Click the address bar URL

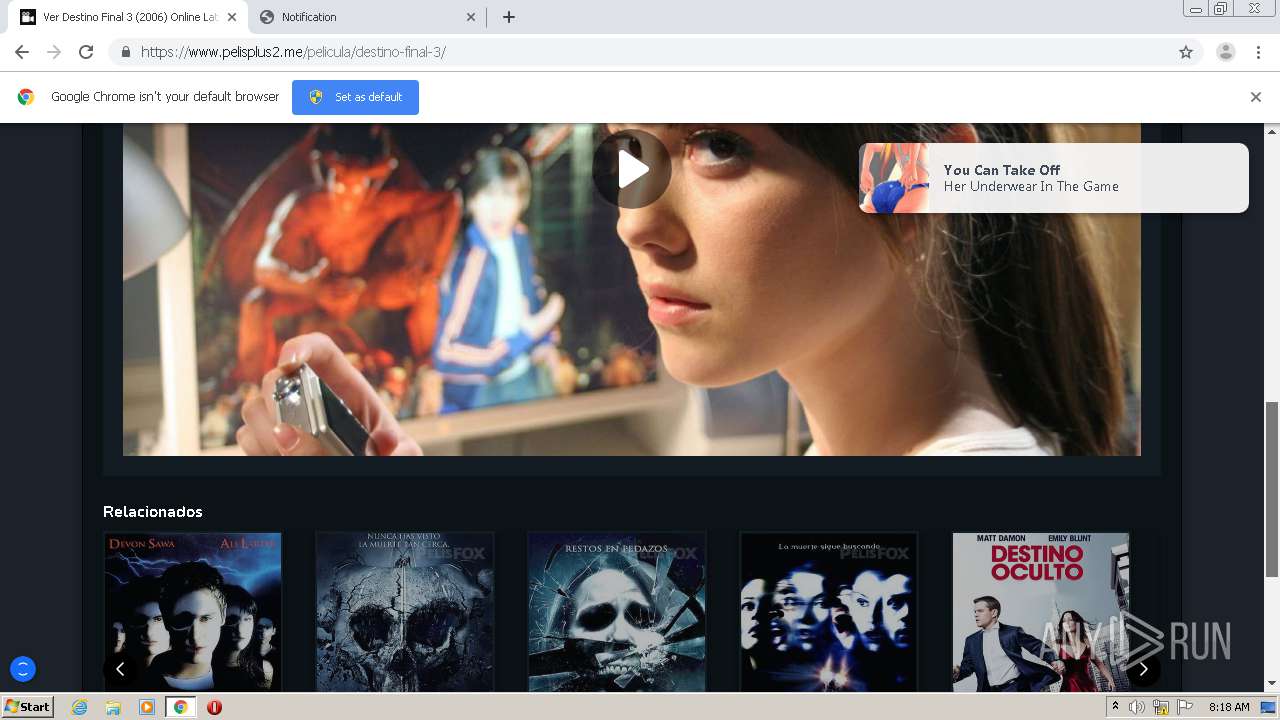(x=293, y=52)
